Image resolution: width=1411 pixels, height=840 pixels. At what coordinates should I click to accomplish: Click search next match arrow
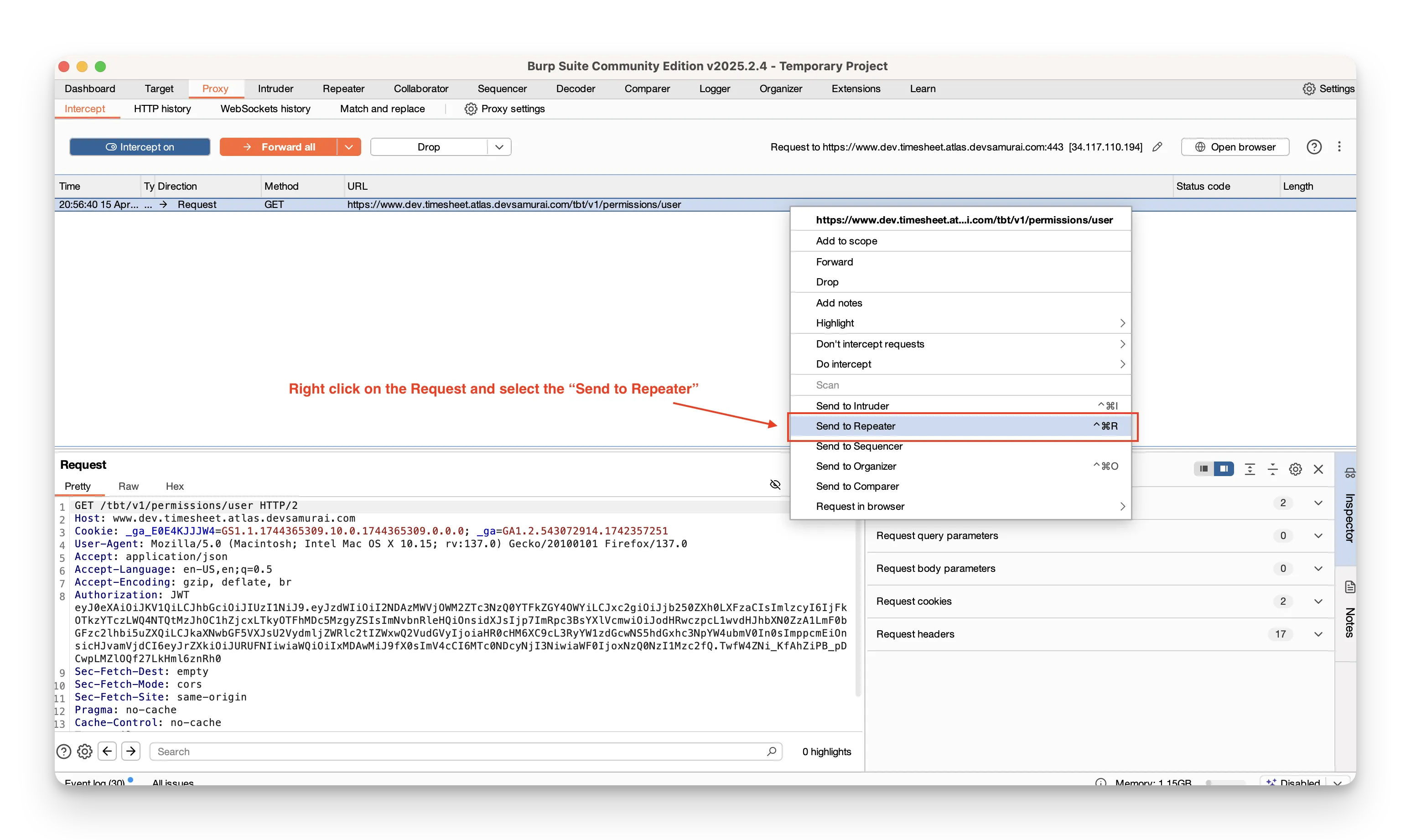[131, 751]
